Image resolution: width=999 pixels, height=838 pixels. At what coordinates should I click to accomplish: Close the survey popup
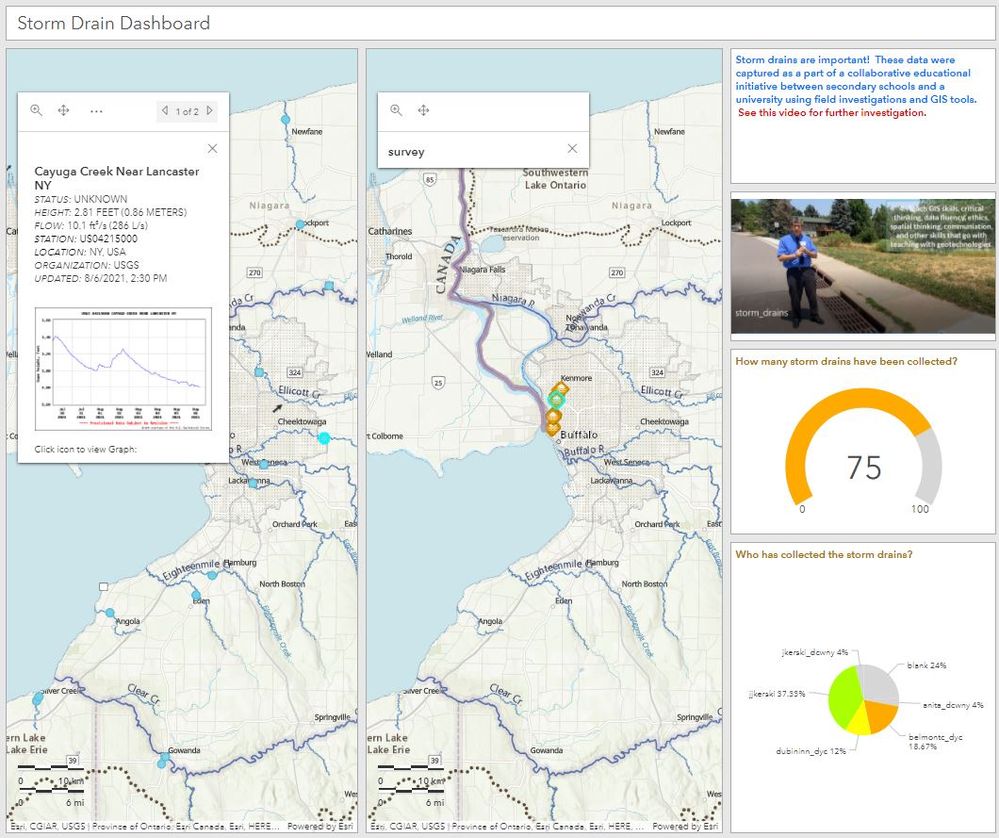pyautogui.click(x=572, y=148)
